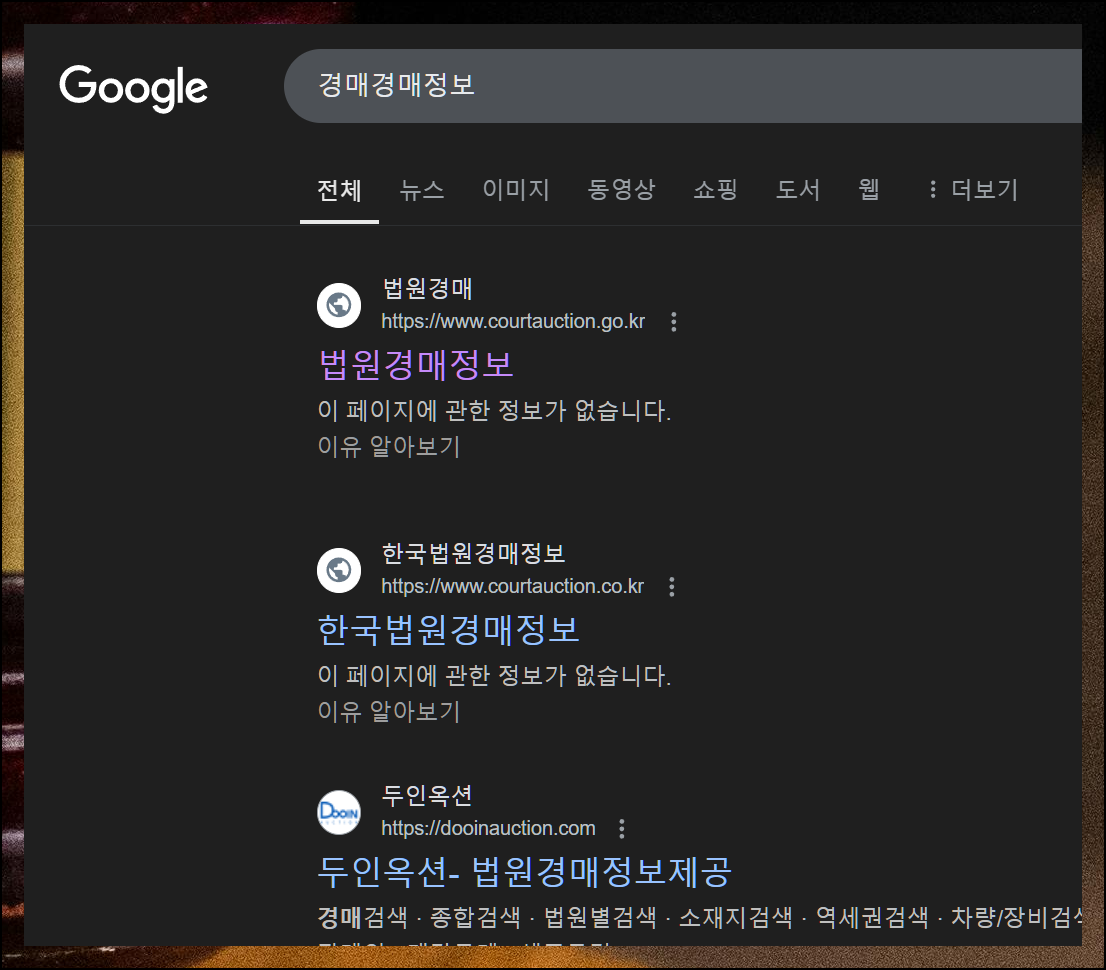Screen dimensions: 1106x970
Task: Open the 두인옥션- 법원경매정보제공 result
Action: [525, 872]
